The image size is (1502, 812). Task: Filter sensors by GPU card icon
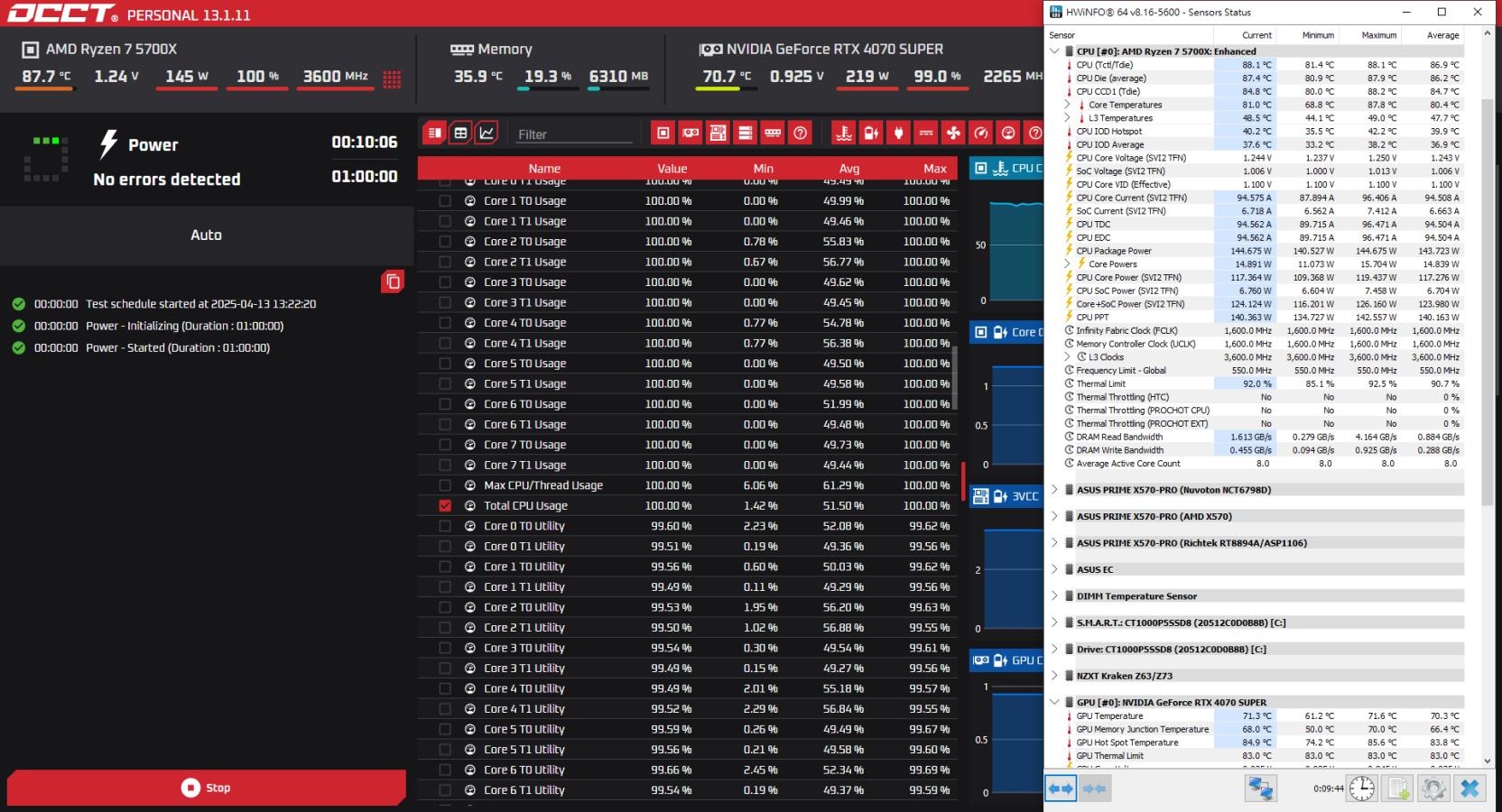(x=691, y=134)
